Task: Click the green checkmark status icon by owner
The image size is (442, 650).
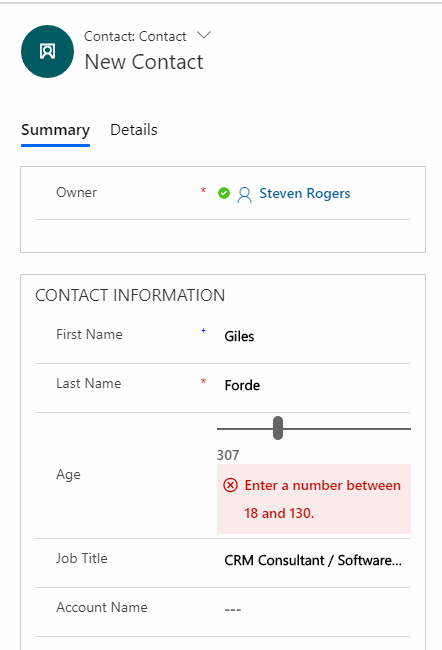Action: pos(224,193)
